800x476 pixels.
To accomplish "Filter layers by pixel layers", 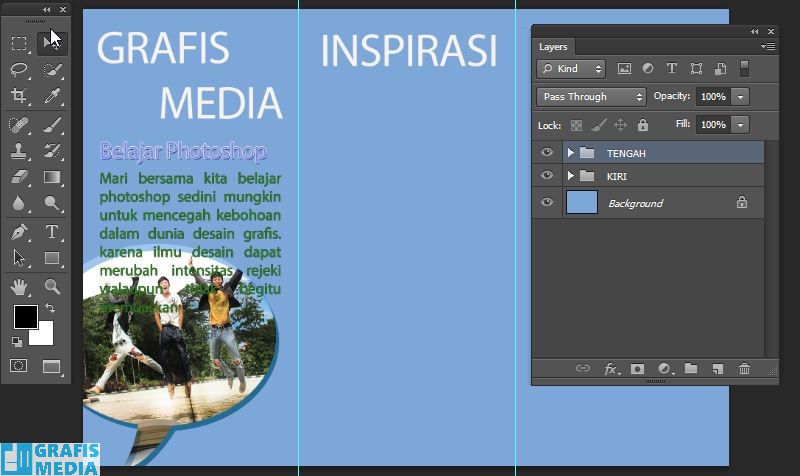I will point(624,69).
